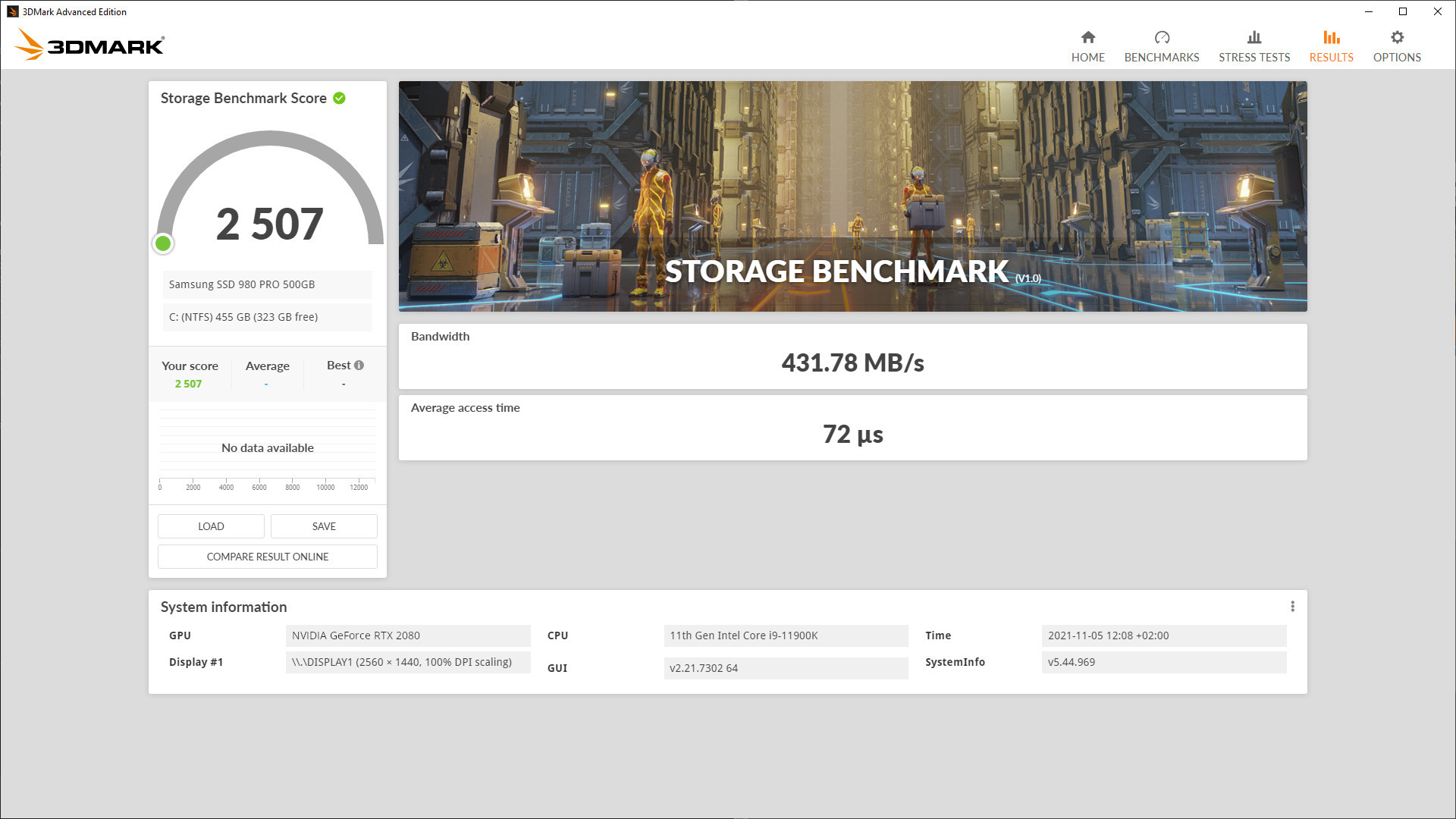This screenshot has width=1456, height=819.
Task: Open the Options settings gear
Action: pyautogui.click(x=1396, y=44)
